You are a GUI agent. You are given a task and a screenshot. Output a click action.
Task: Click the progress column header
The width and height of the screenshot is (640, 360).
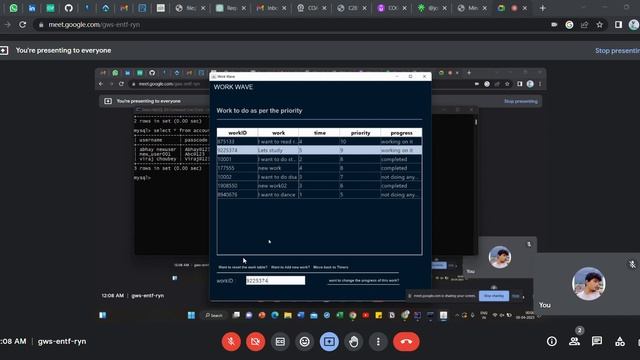401,133
